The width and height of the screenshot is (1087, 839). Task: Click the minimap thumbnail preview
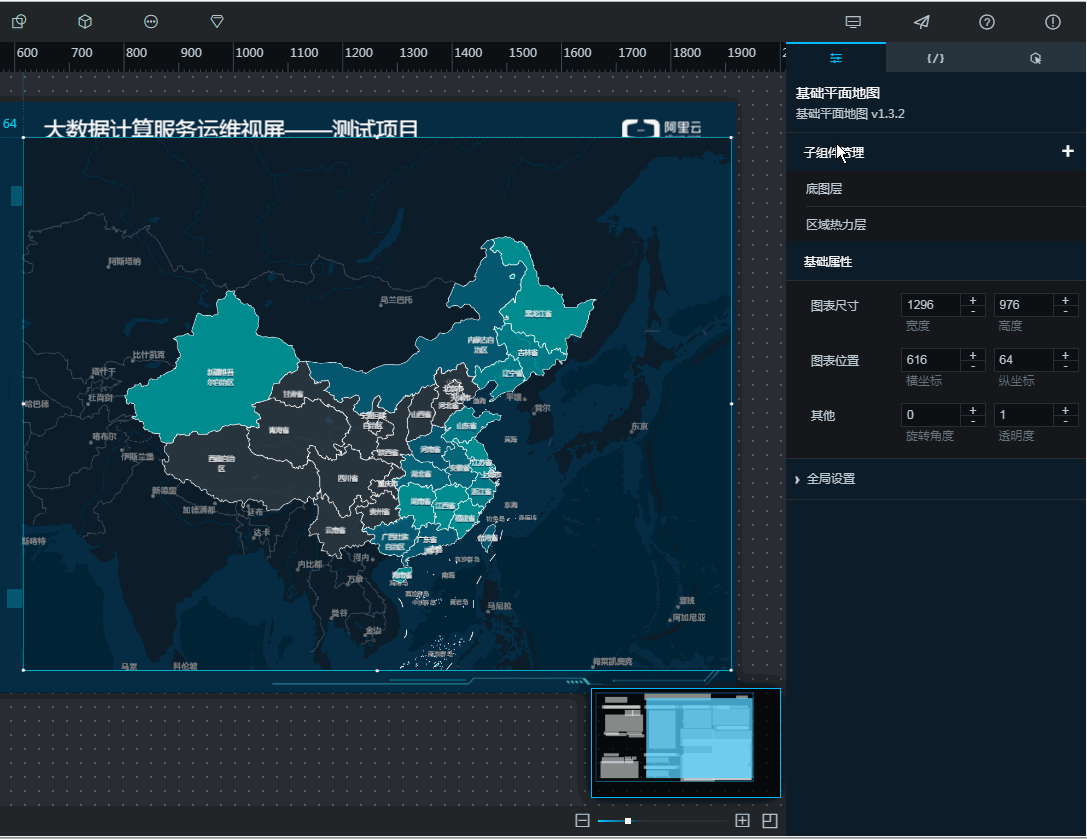pos(686,742)
